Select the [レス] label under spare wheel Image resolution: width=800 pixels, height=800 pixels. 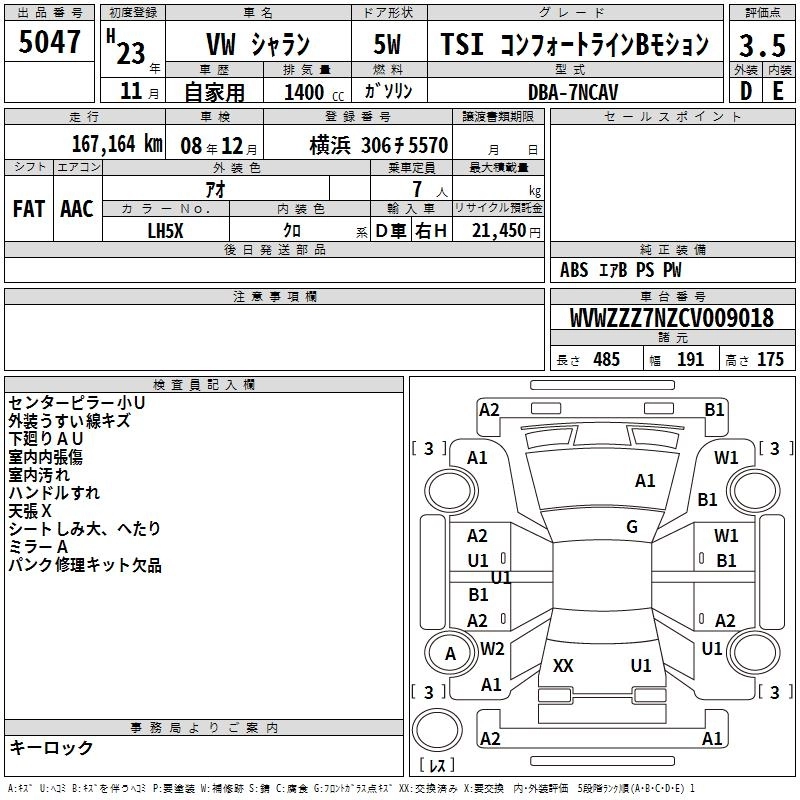tap(437, 765)
